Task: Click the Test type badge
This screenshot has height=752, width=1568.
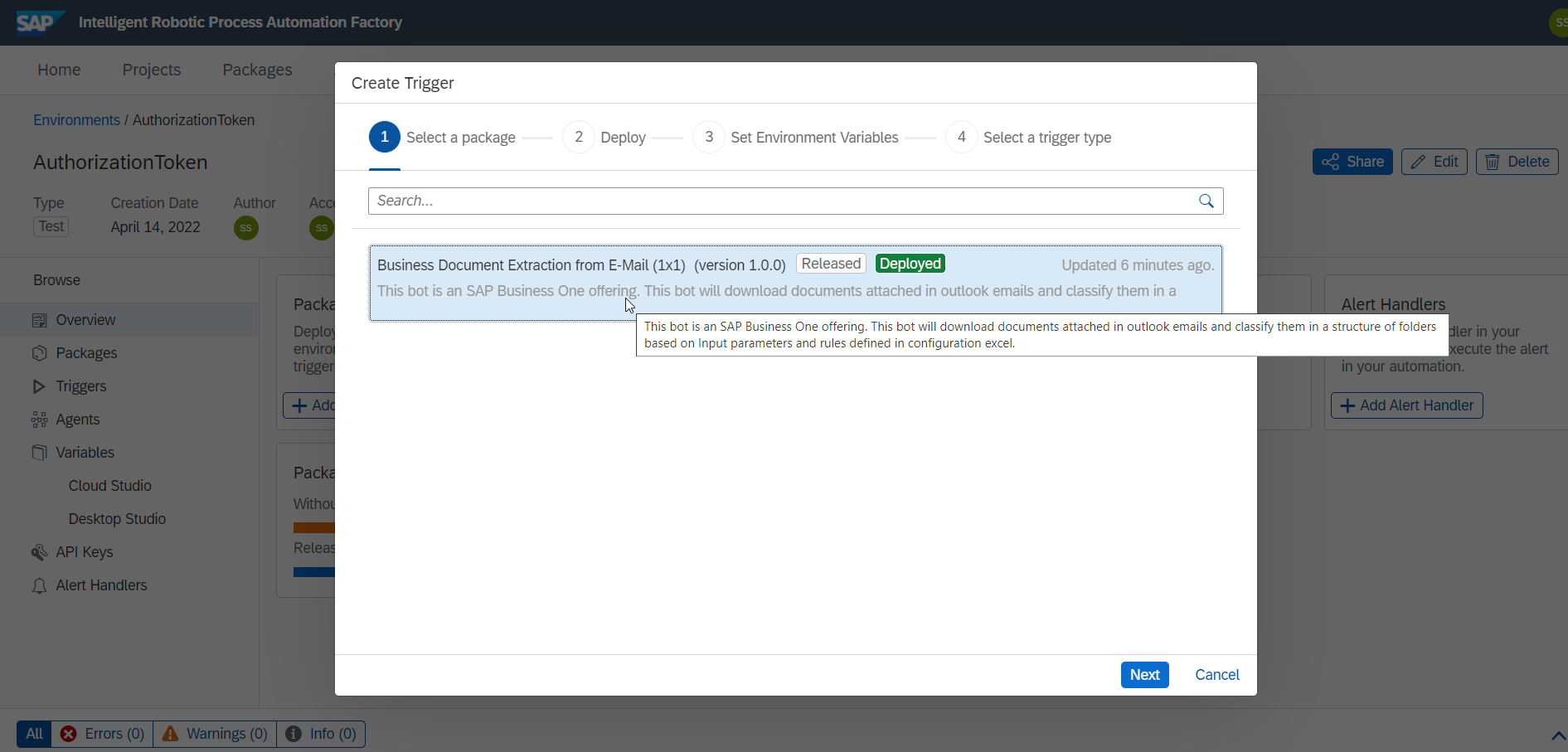Action: point(51,226)
